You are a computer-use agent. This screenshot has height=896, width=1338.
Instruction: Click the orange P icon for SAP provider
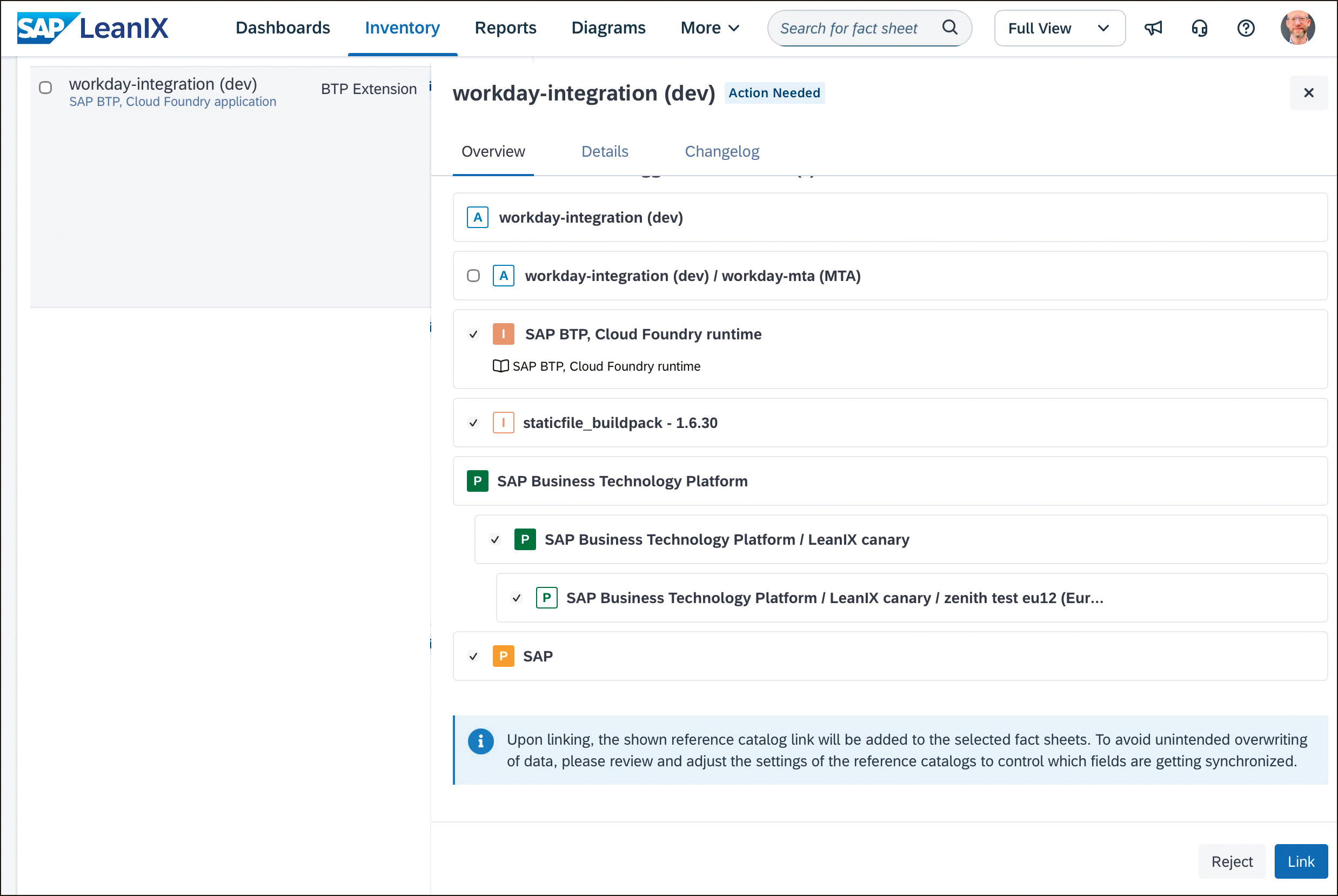503,656
